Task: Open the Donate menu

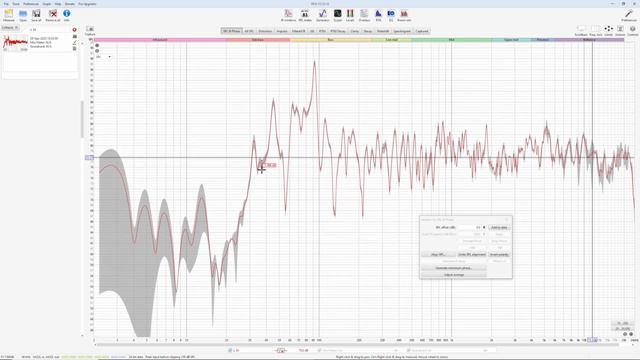Action: click(x=70, y=4)
